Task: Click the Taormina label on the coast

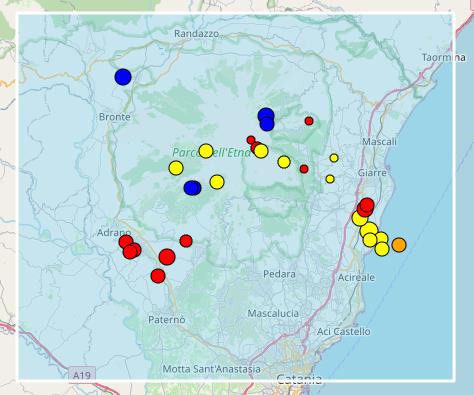Action: pos(444,57)
